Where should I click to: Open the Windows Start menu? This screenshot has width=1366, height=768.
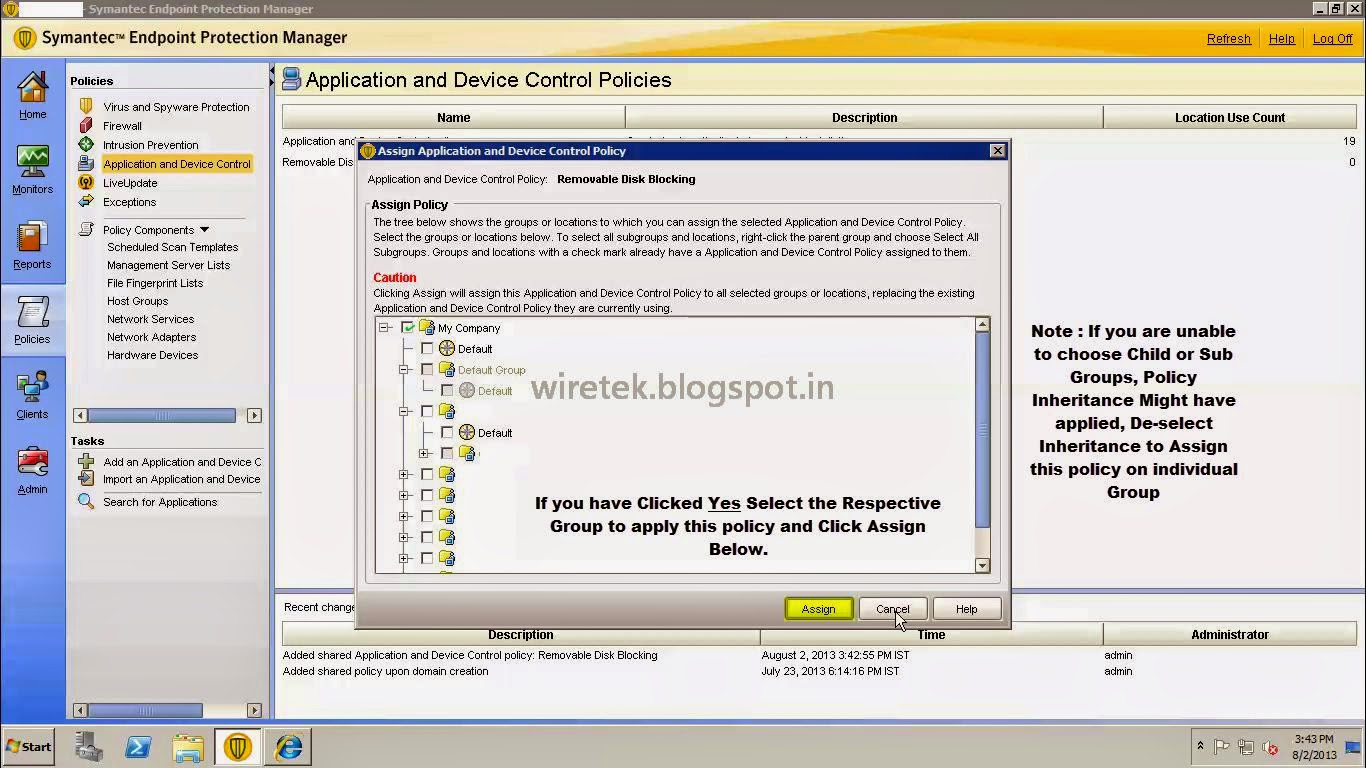point(29,746)
